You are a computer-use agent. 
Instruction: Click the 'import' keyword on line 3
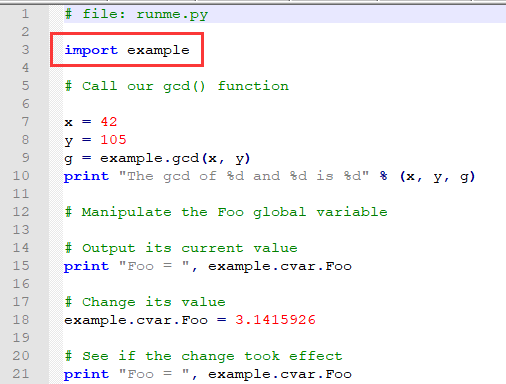(91, 50)
